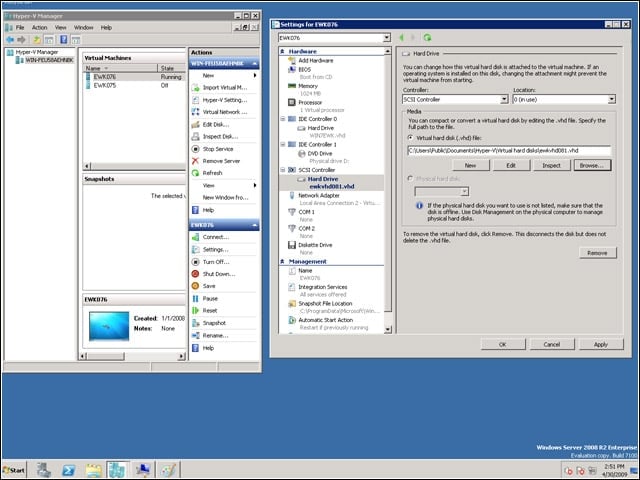Click the Import Virtual Machine icon

(x=196, y=87)
